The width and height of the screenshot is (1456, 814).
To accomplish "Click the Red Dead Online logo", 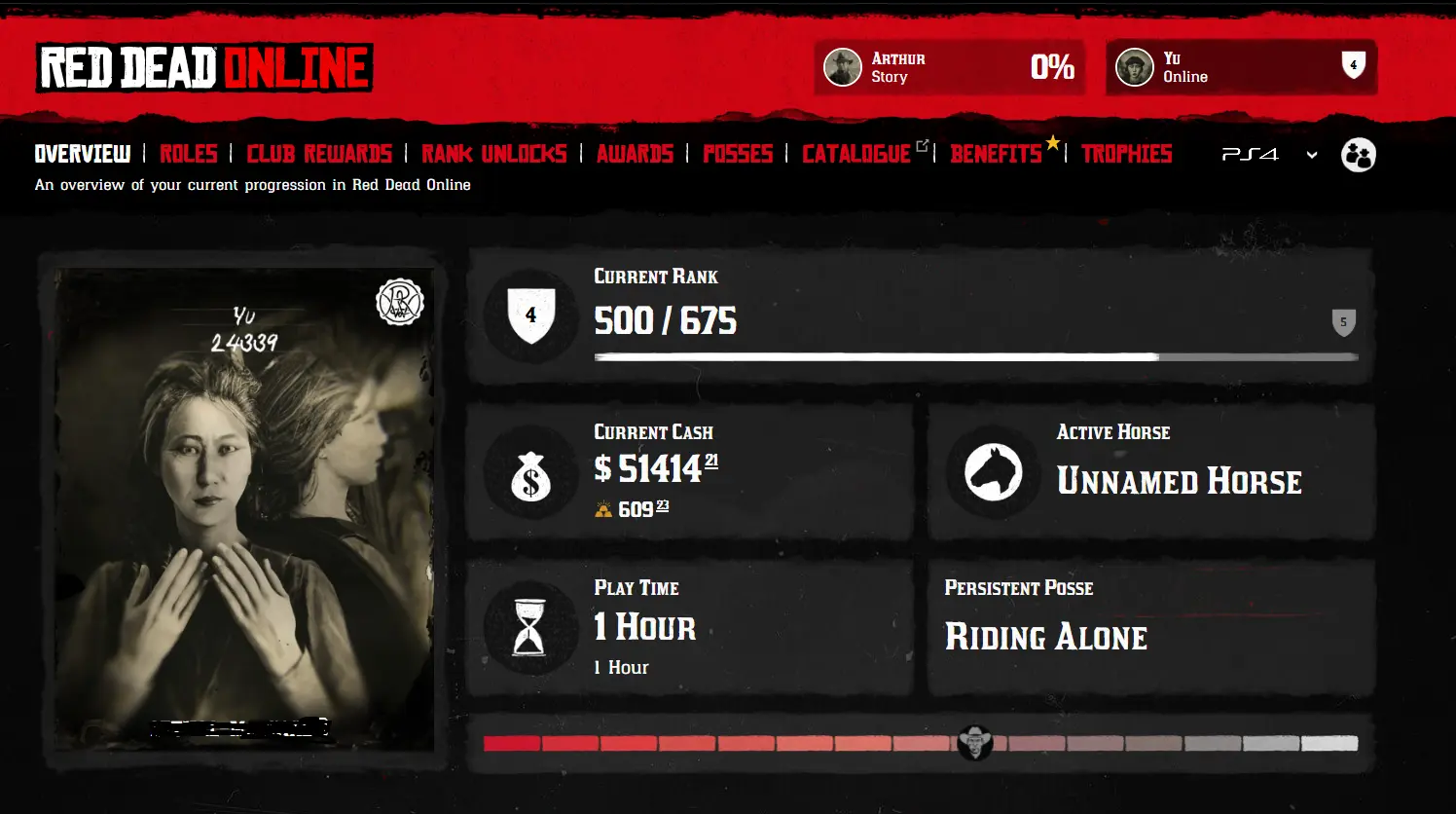I will click(204, 68).
